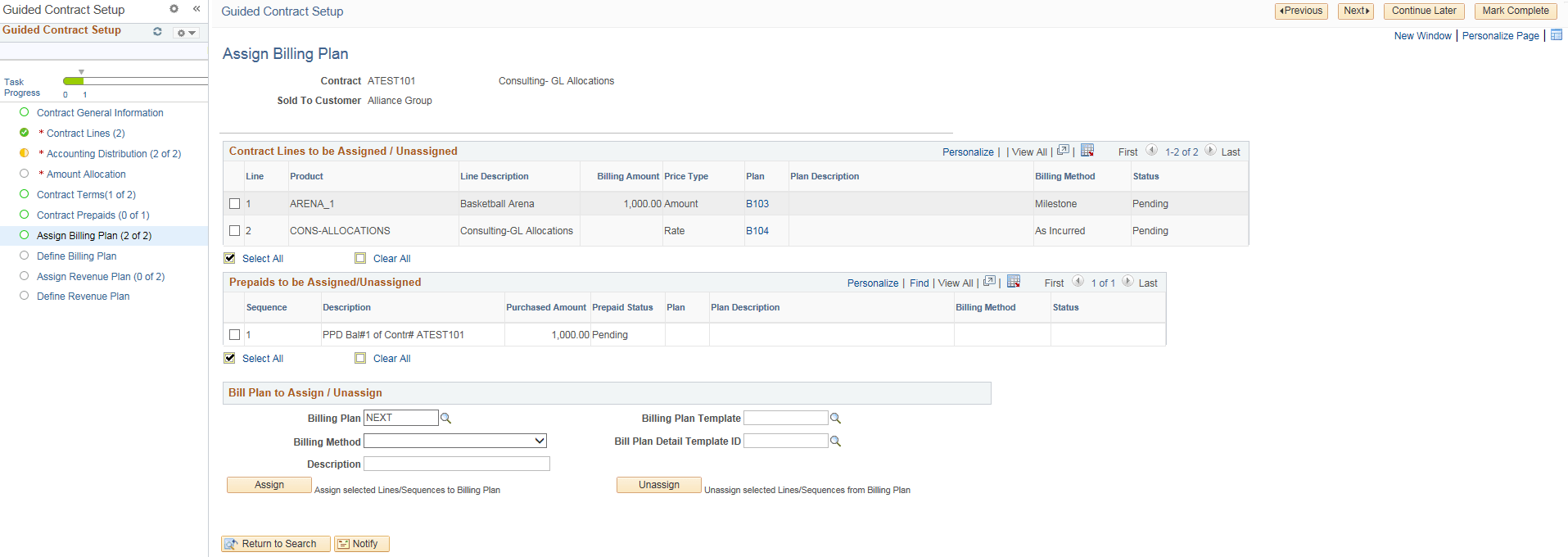The image size is (1568, 557).
Task: Personalize the Prepaids grid
Action: pyautogui.click(x=873, y=283)
